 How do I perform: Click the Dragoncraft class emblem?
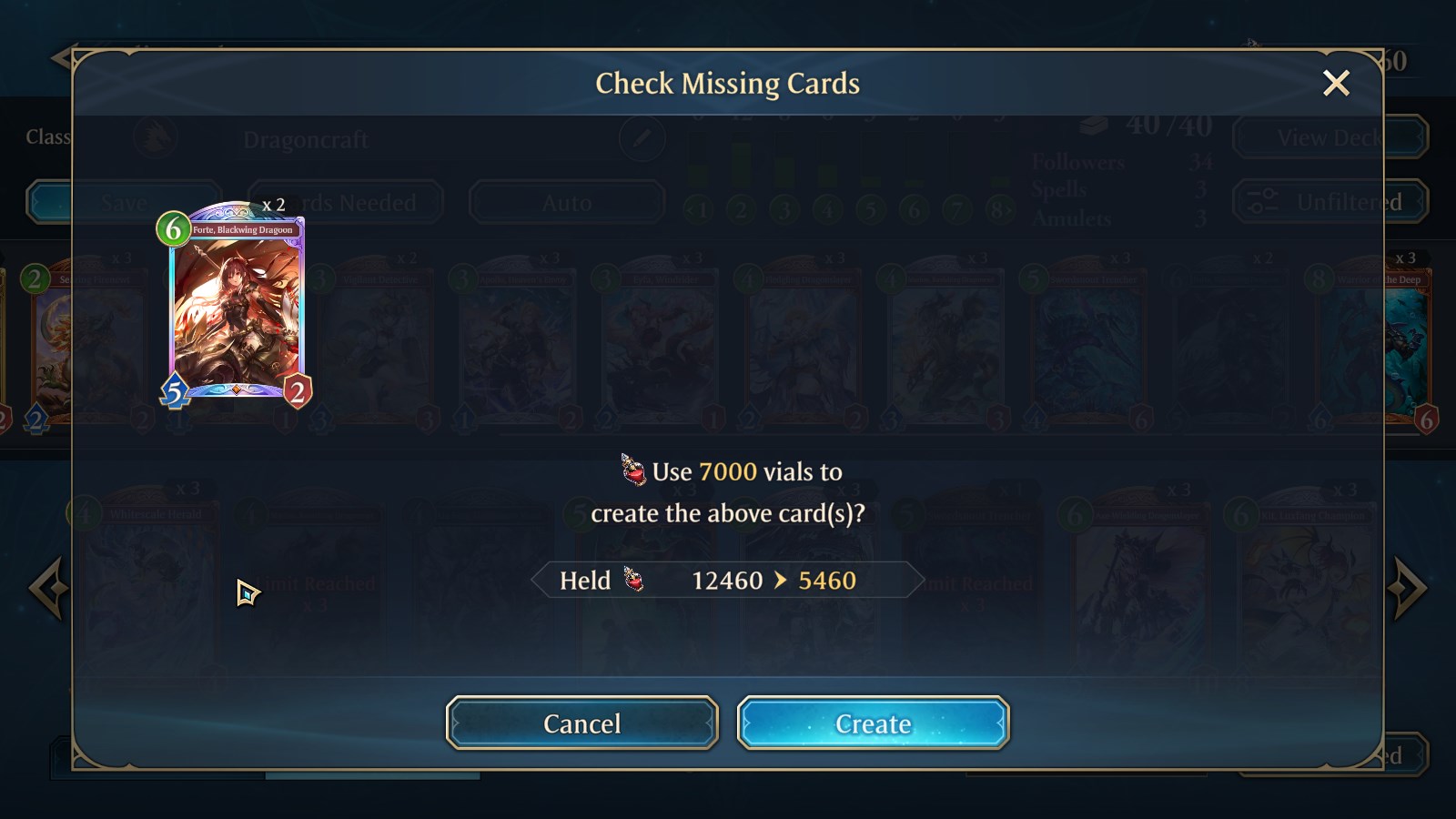156,138
